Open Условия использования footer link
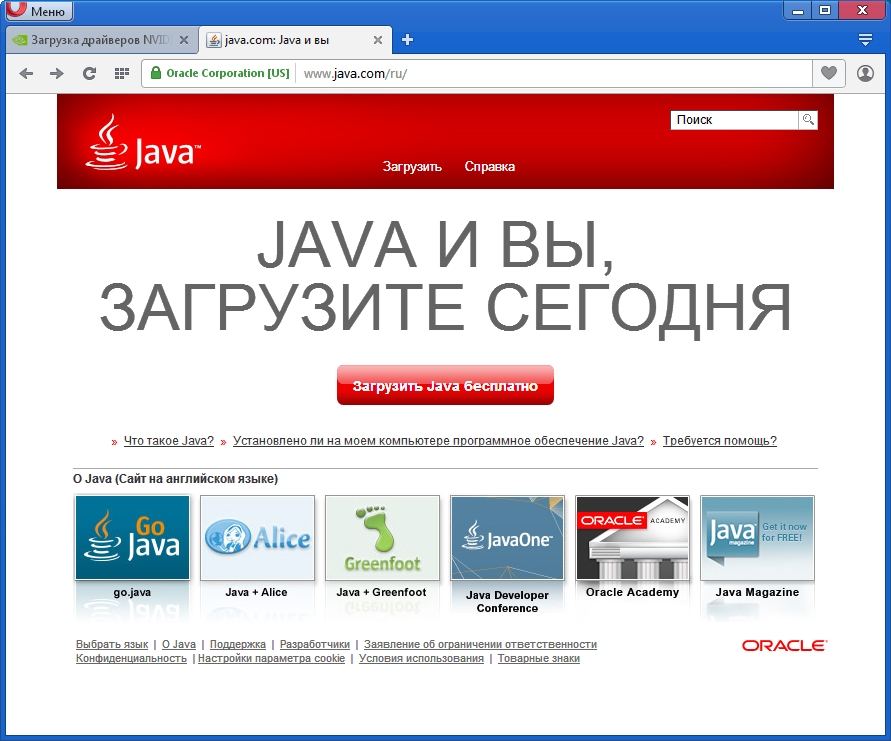This screenshot has width=891, height=741. point(421,658)
